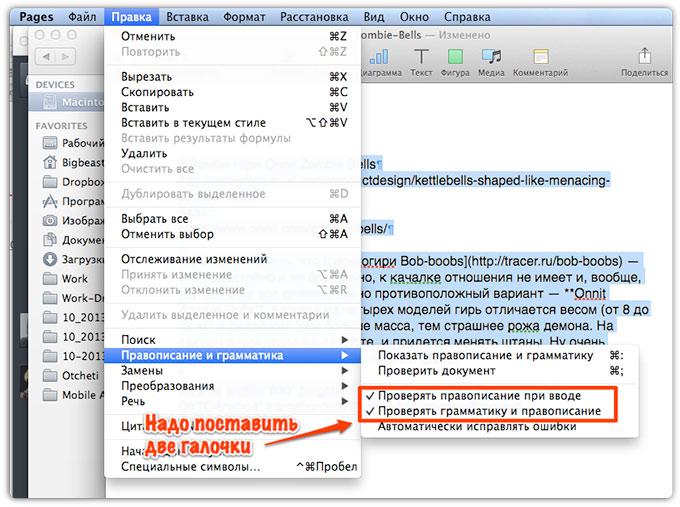Expand Правописание и грамматика submenu
The image size is (680, 507).
[x=233, y=355]
